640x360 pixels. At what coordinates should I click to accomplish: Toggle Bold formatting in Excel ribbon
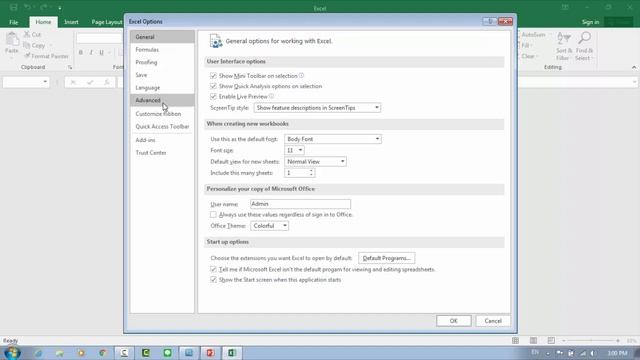tap(81, 52)
